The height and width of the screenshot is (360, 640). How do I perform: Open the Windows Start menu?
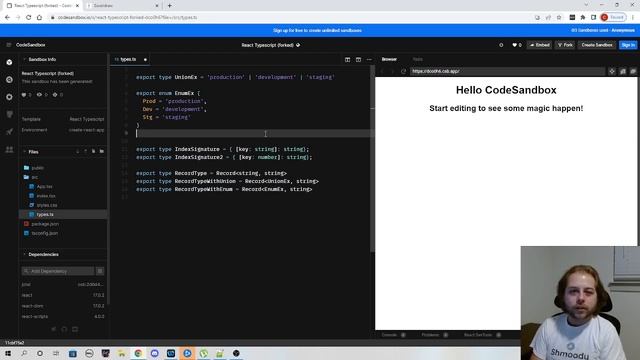(8, 353)
